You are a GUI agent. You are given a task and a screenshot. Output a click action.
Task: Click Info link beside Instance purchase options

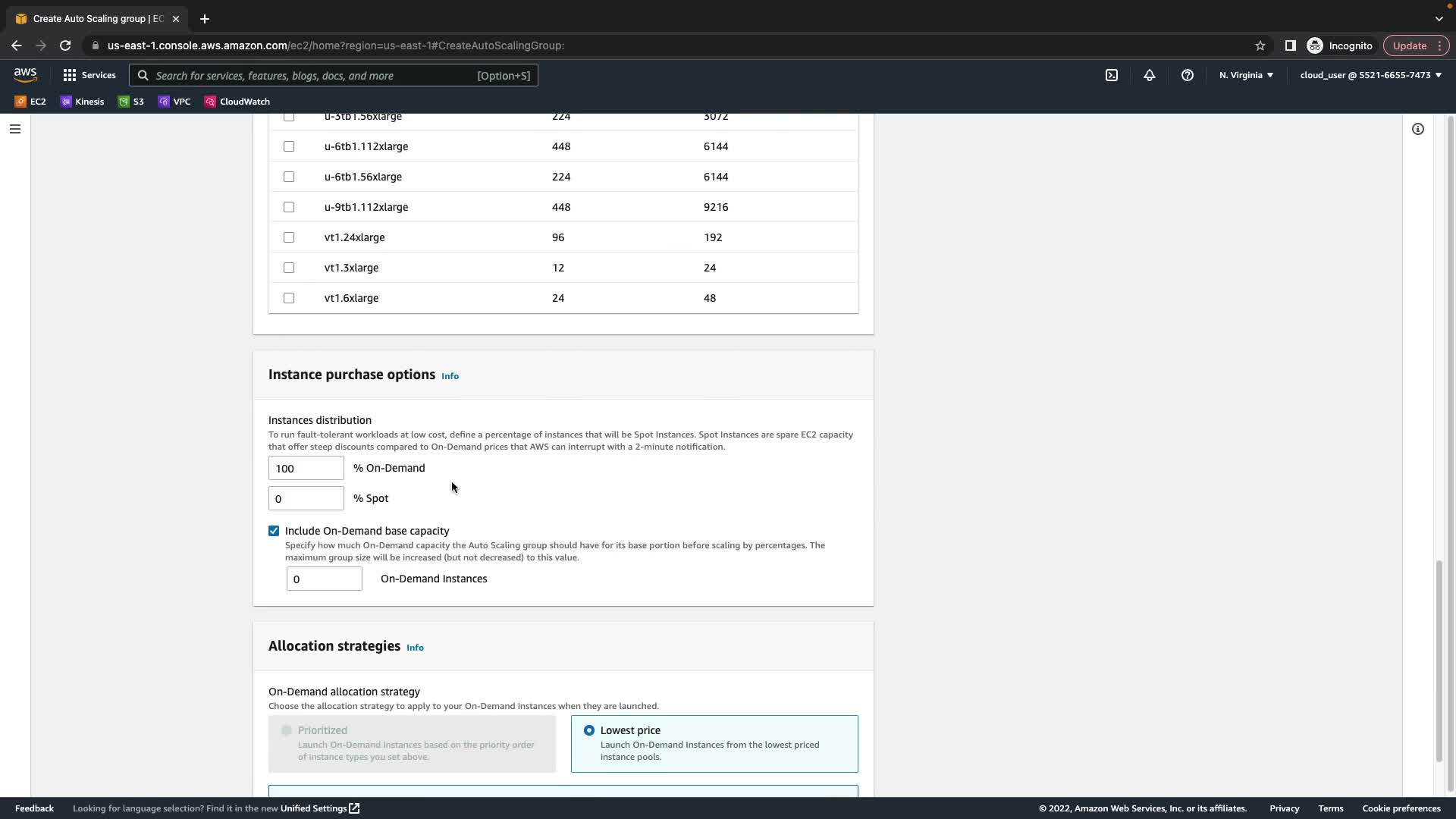point(450,376)
